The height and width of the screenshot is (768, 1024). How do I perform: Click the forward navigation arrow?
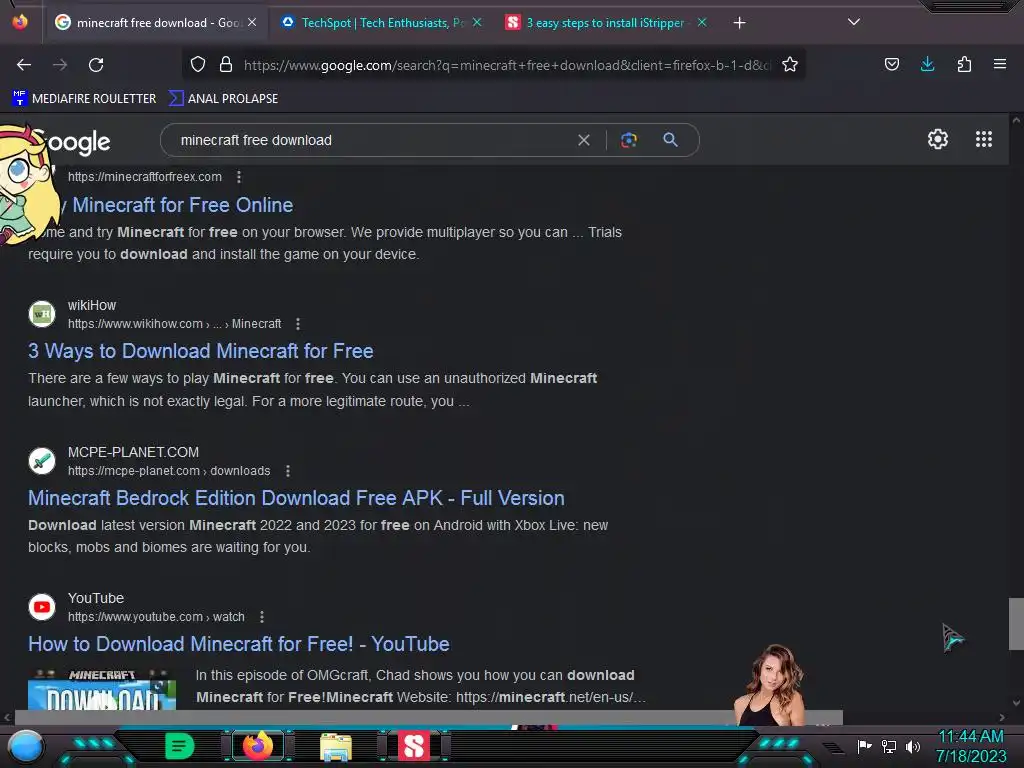pyautogui.click(x=60, y=65)
